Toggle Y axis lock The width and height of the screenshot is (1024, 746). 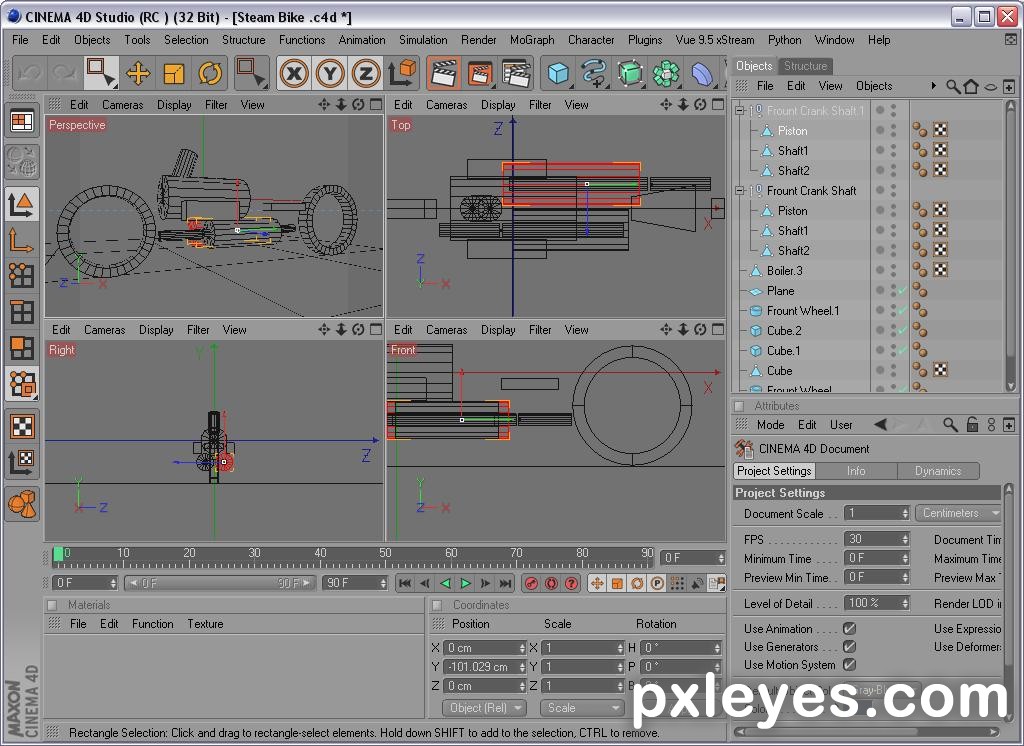(330, 73)
